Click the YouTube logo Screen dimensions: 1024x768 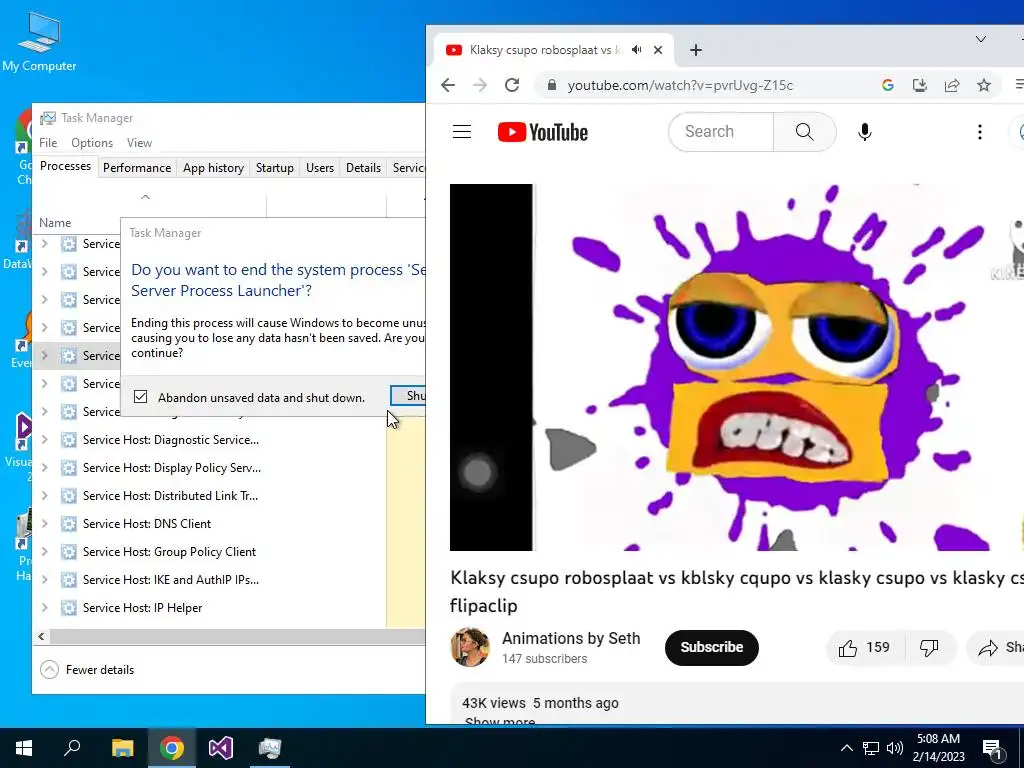[543, 132]
